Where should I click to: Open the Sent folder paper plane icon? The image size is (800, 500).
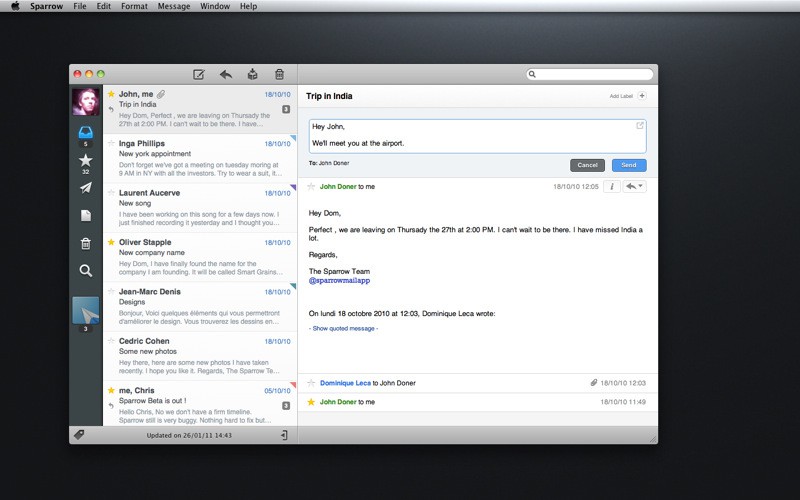(x=85, y=187)
